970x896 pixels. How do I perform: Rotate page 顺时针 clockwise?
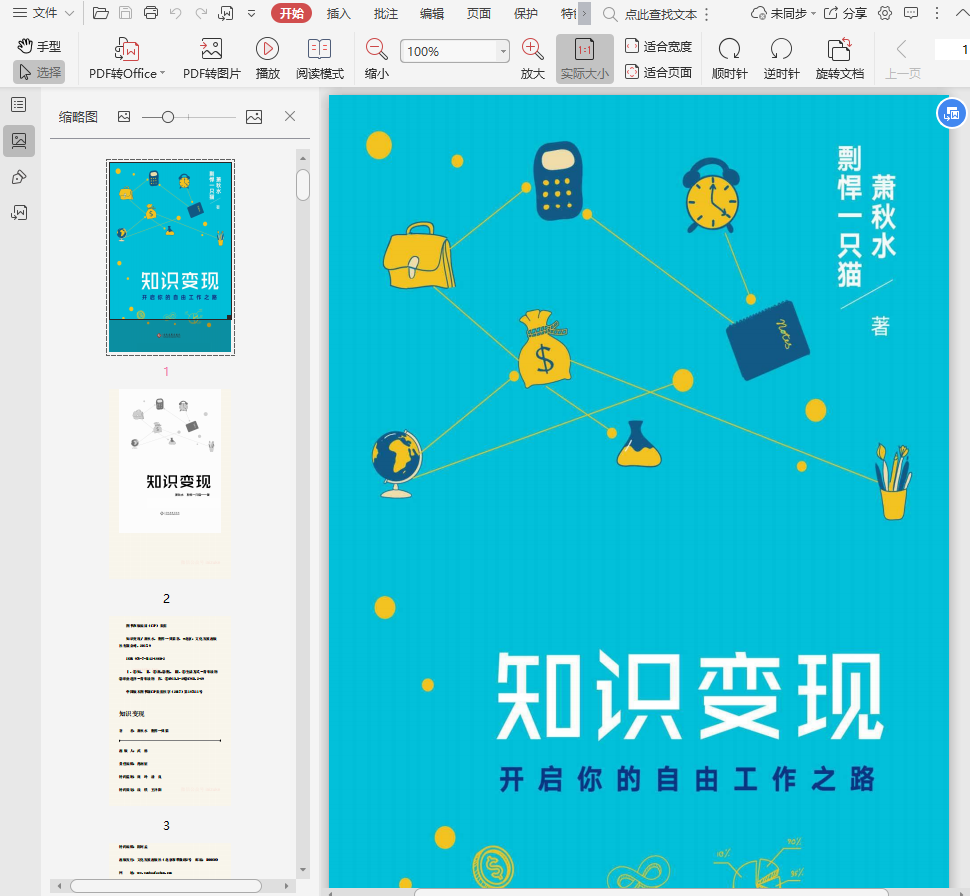coord(729,59)
